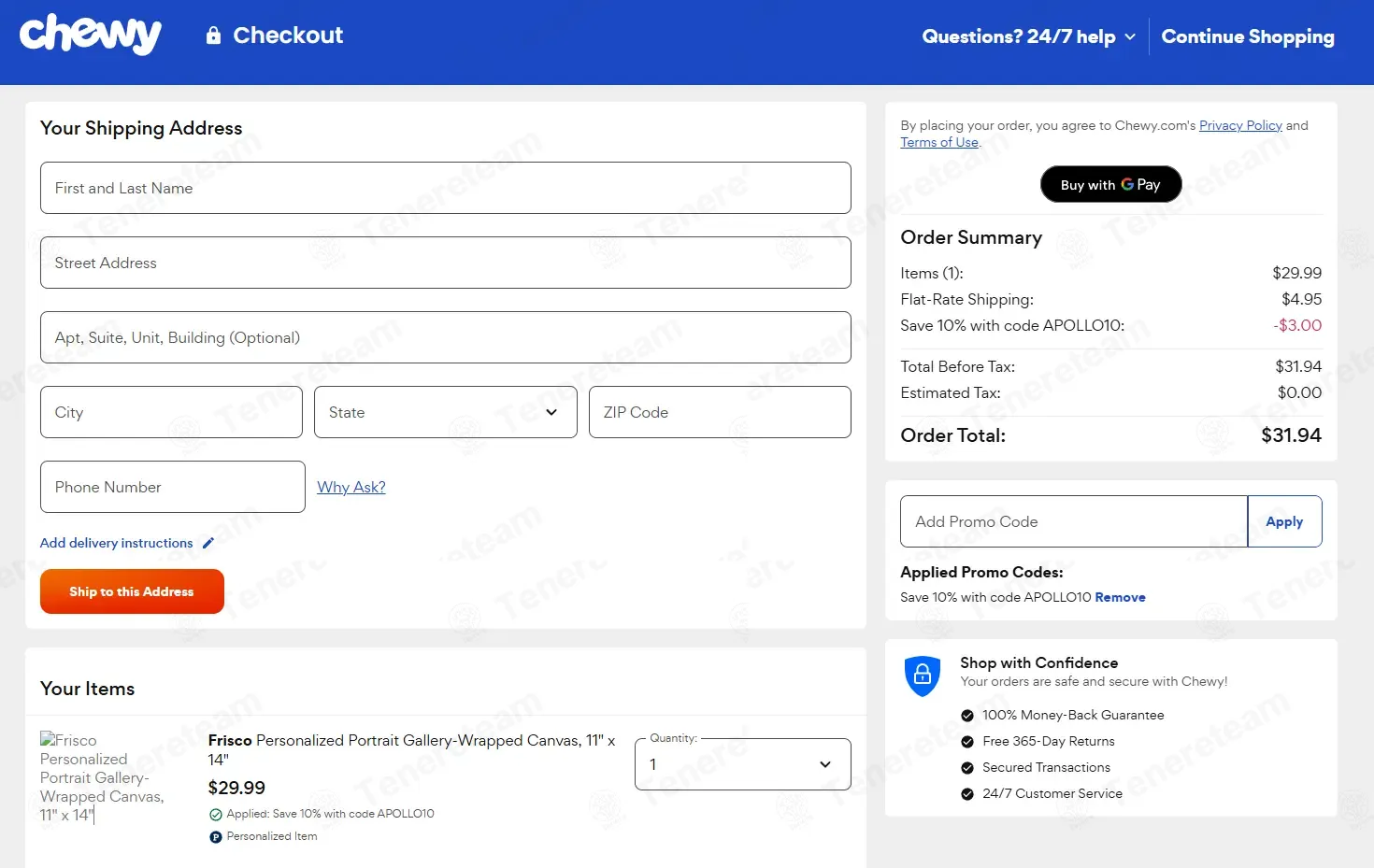
Task: Click checkmark next to Secured Transactions
Action: coord(967,768)
